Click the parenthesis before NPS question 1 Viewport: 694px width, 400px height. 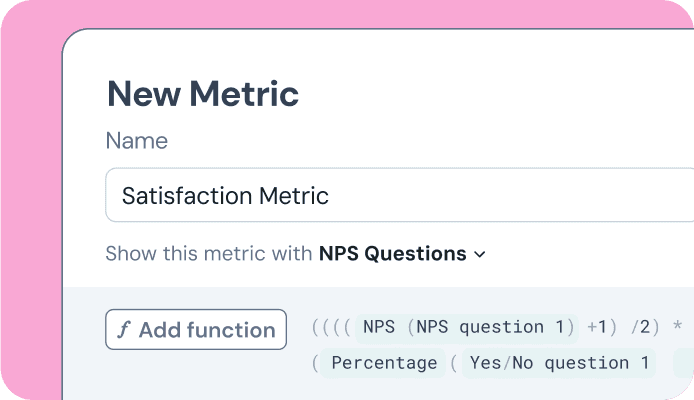pyautogui.click(x=408, y=326)
